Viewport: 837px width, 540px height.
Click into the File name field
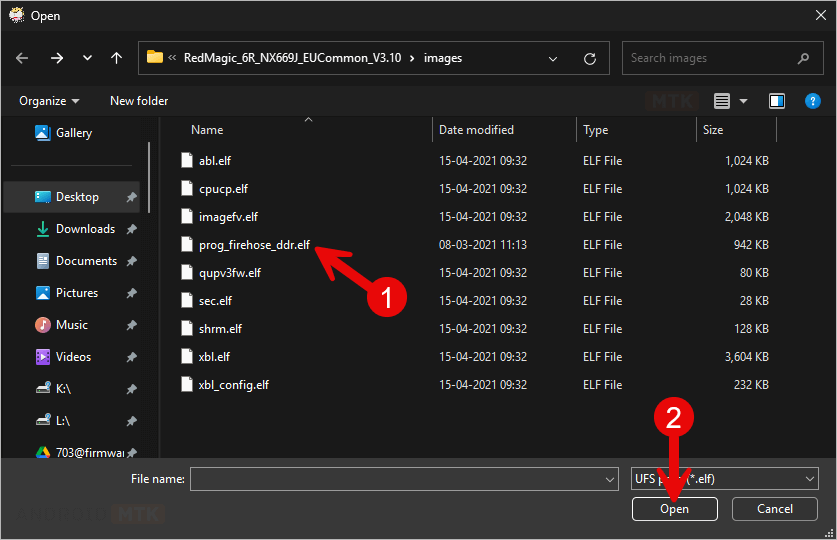(x=397, y=479)
